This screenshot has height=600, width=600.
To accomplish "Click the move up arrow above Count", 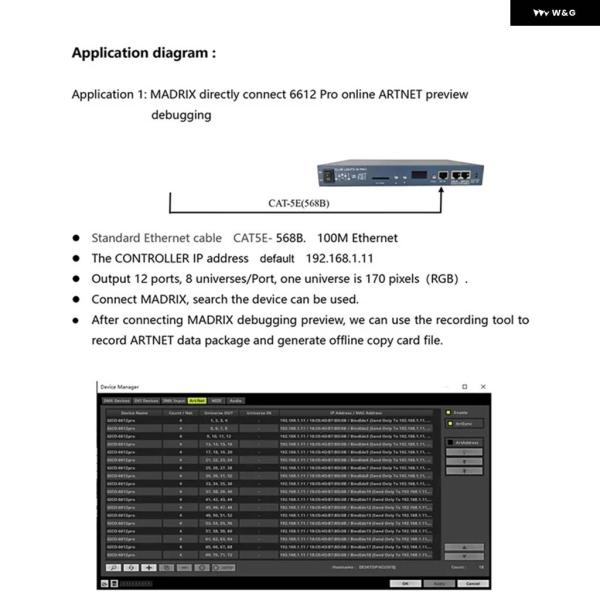I will pyautogui.click(x=463, y=547).
